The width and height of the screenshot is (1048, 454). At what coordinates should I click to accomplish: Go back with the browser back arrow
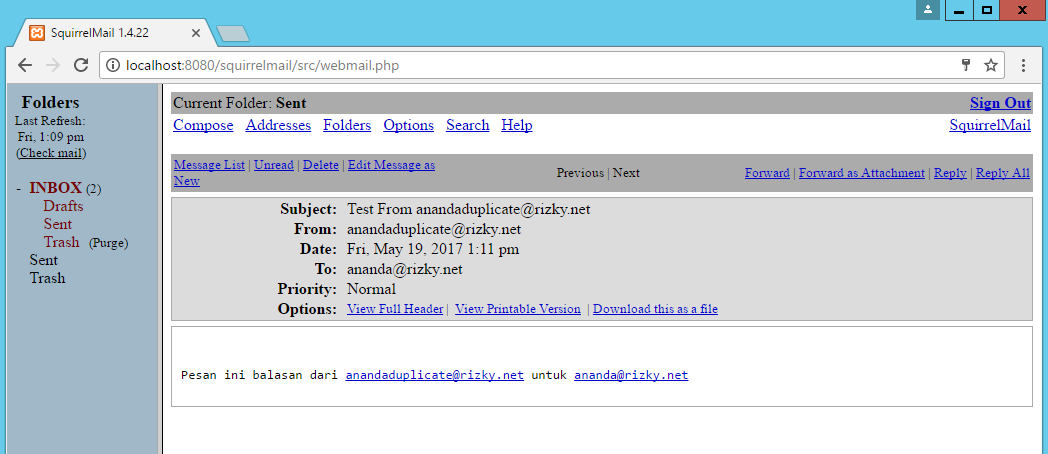25,65
